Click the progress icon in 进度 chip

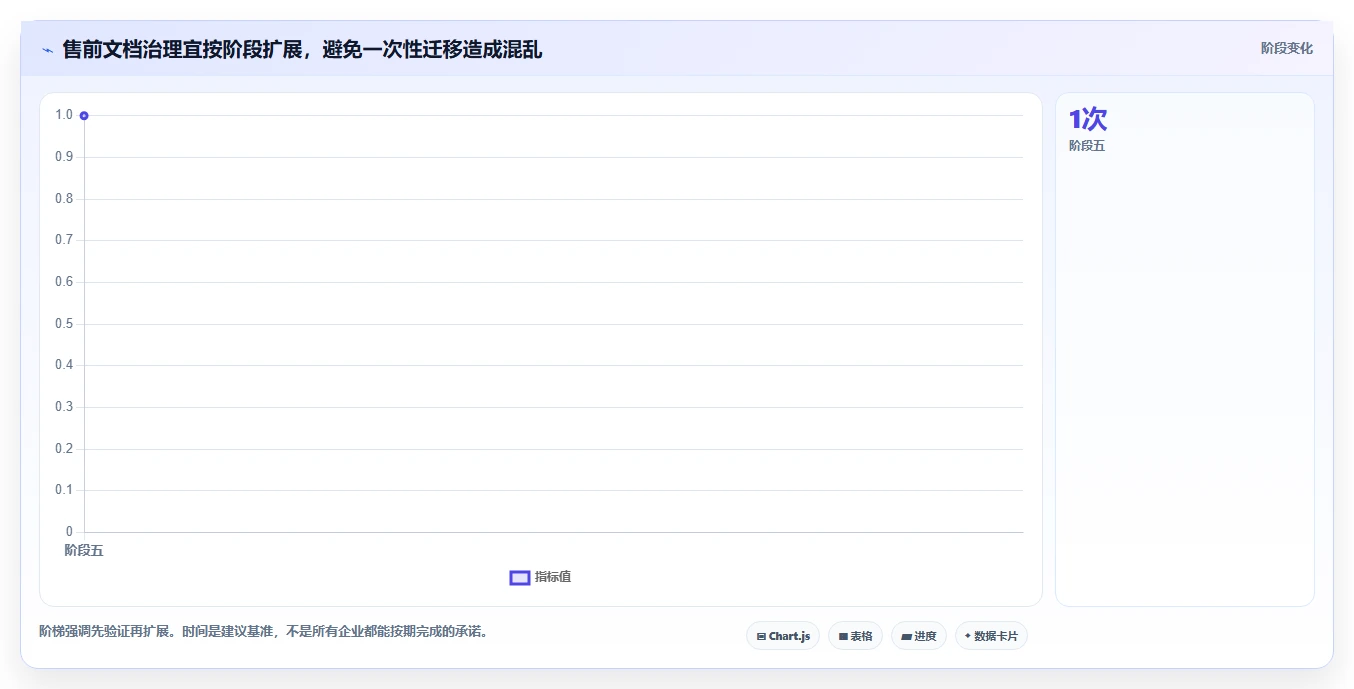coord(906,637)
